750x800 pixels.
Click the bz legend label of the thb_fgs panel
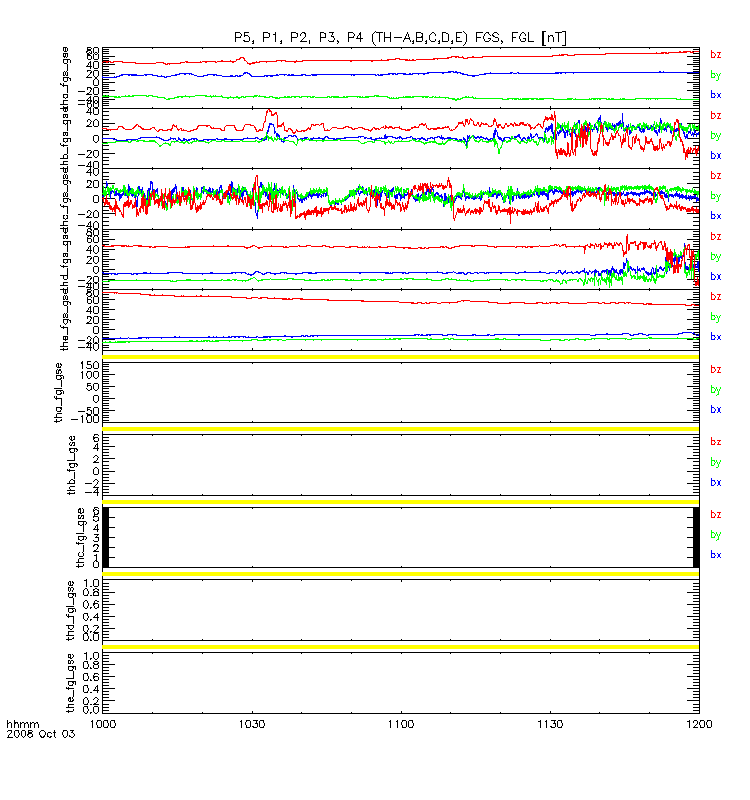(715, 115)
